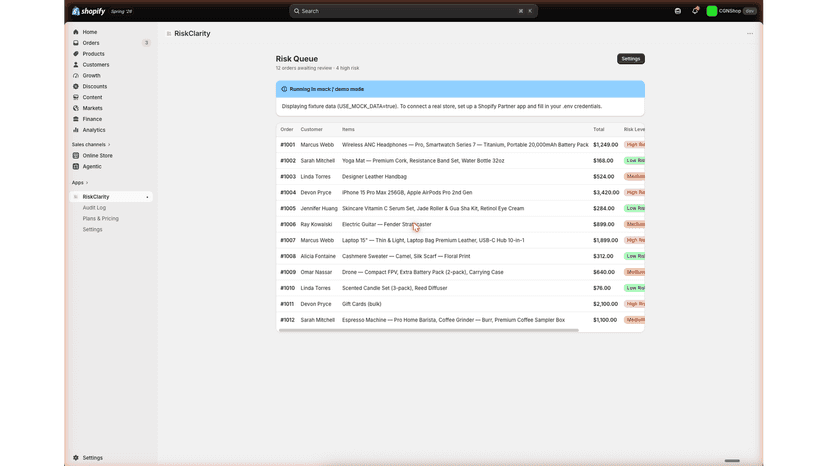Image resolution: width=828 pixels, height=466 pixels.
Task: Open the Agentic channel icon
Action: coord(76,166)
